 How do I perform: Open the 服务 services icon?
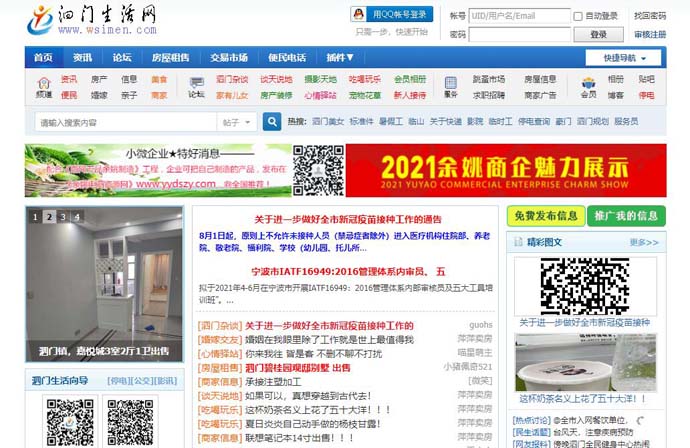450,87
